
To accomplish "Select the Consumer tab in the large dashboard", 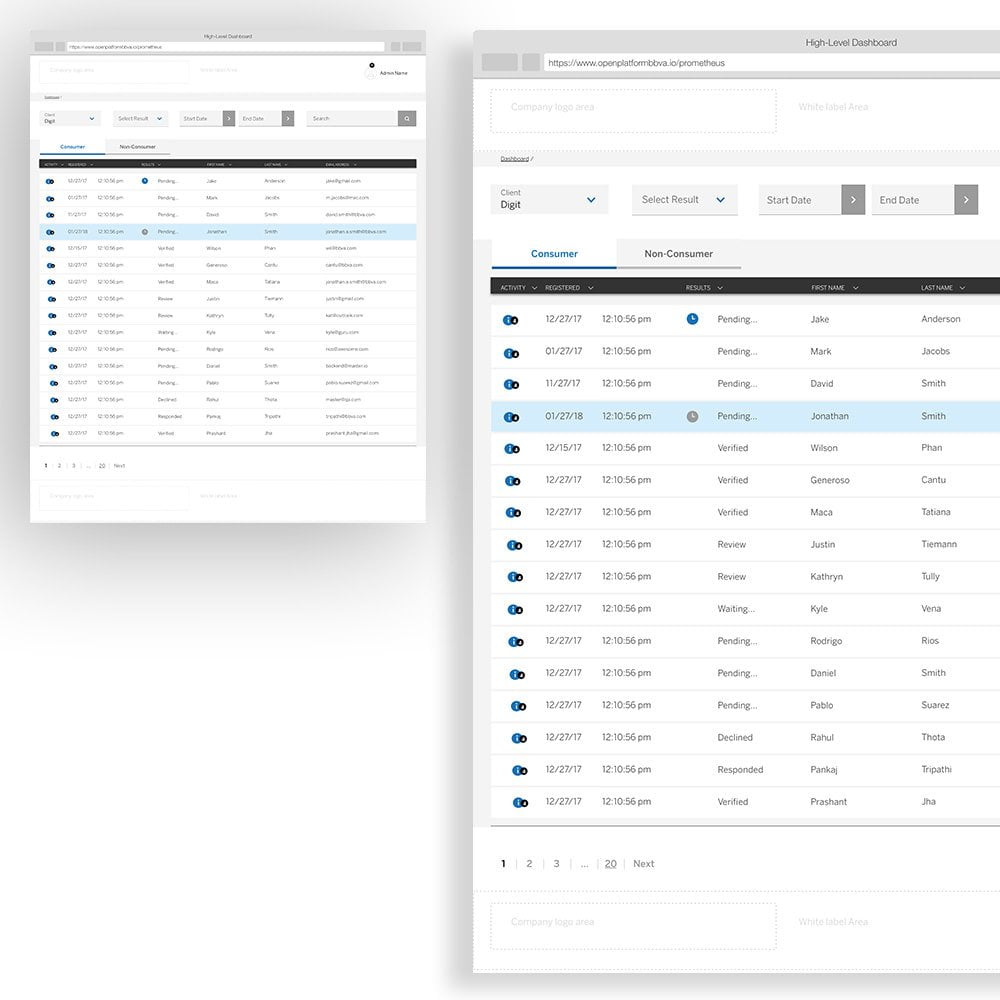I will (554, 254).
